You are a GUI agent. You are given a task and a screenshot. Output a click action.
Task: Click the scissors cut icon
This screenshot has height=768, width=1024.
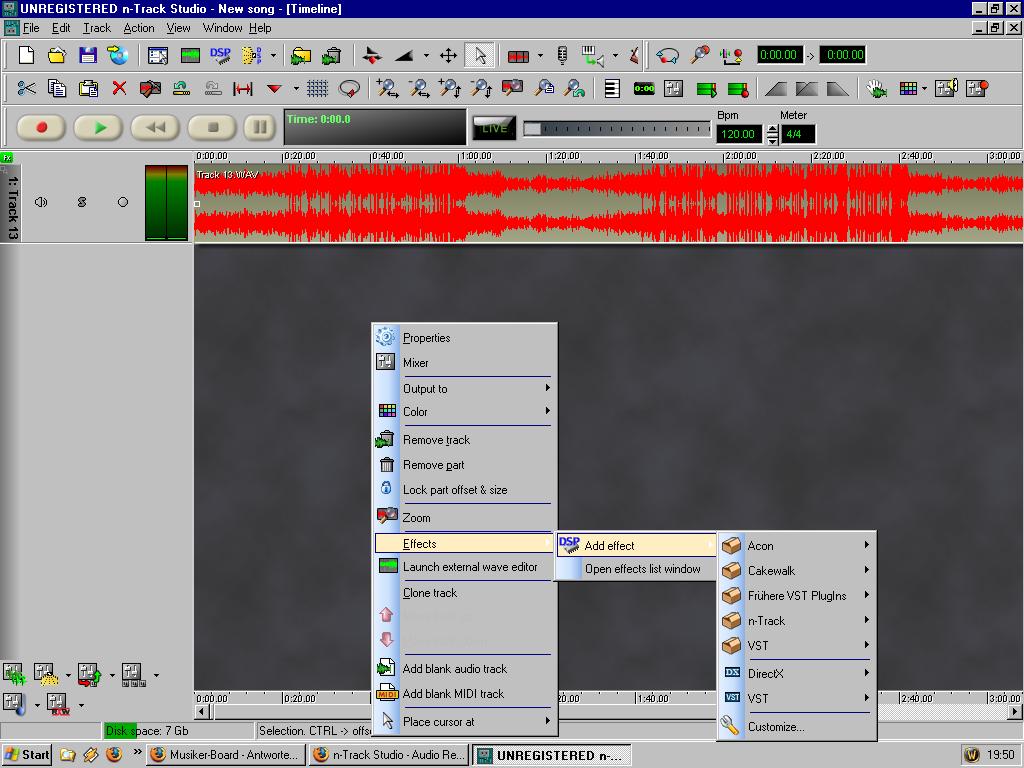(x=26, y=88)
